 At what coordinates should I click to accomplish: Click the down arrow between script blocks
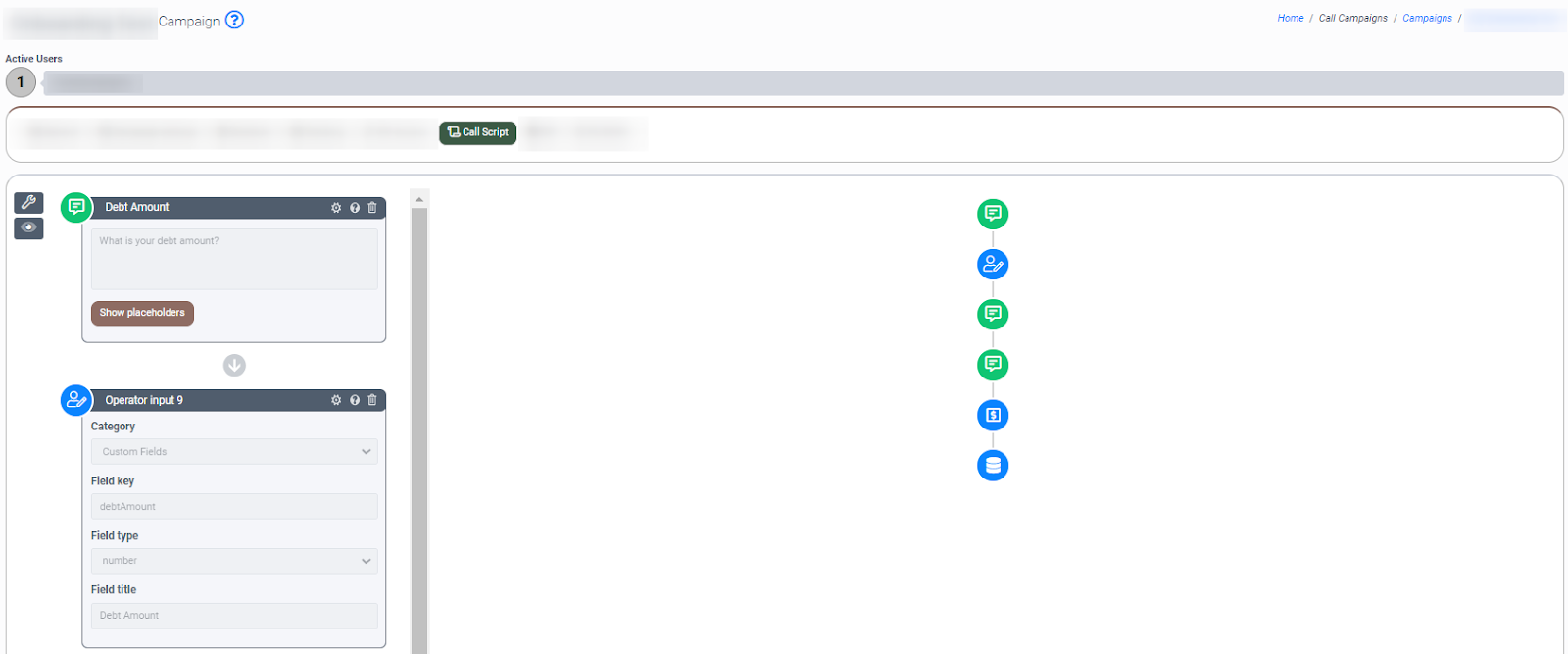(x=234, y=366)
